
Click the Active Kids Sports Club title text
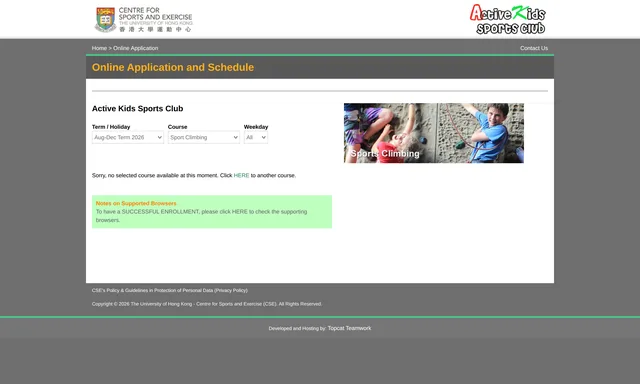tap(138, 109)
